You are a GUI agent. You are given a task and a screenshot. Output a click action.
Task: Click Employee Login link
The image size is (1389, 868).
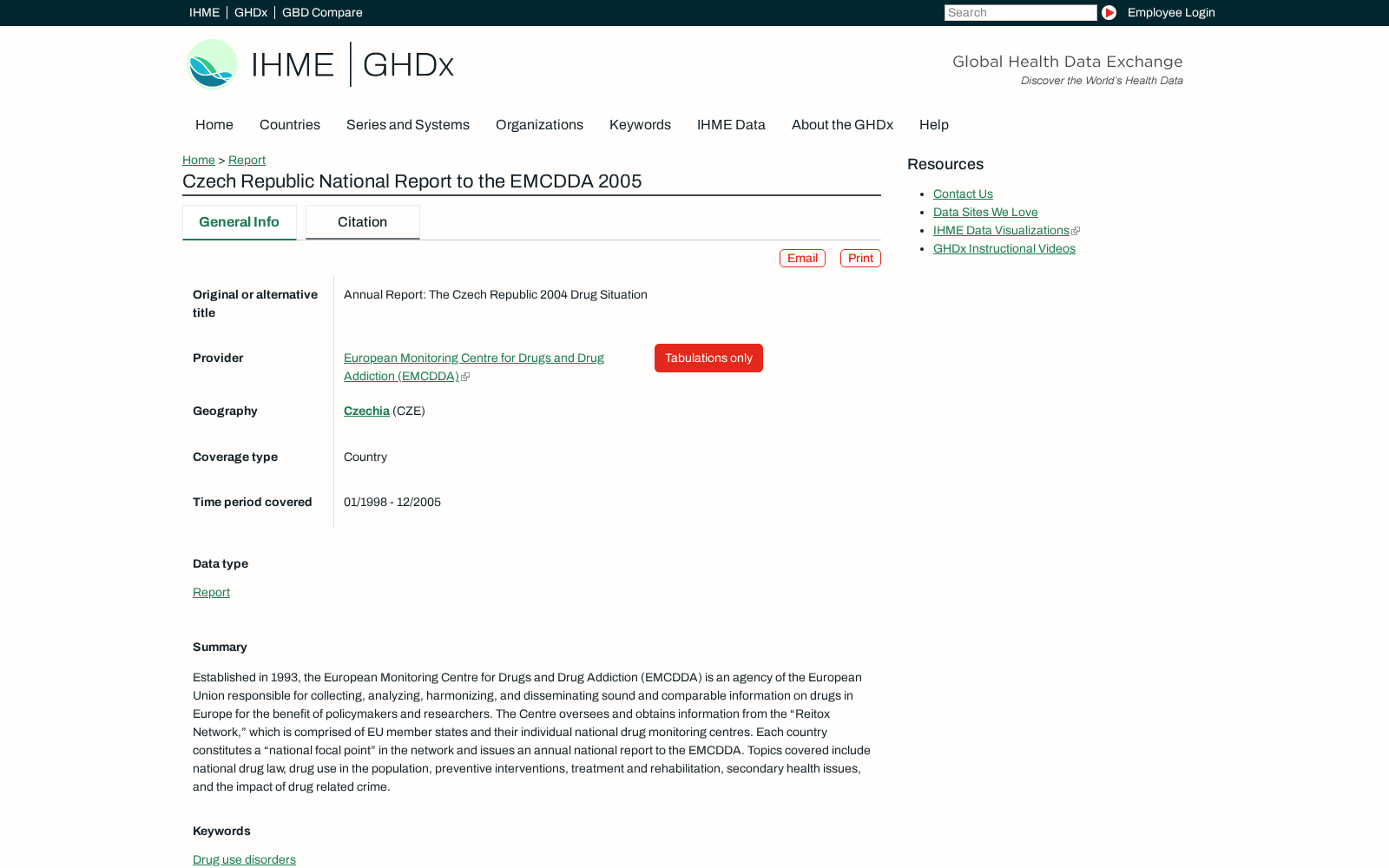[x=1171, y=12]
